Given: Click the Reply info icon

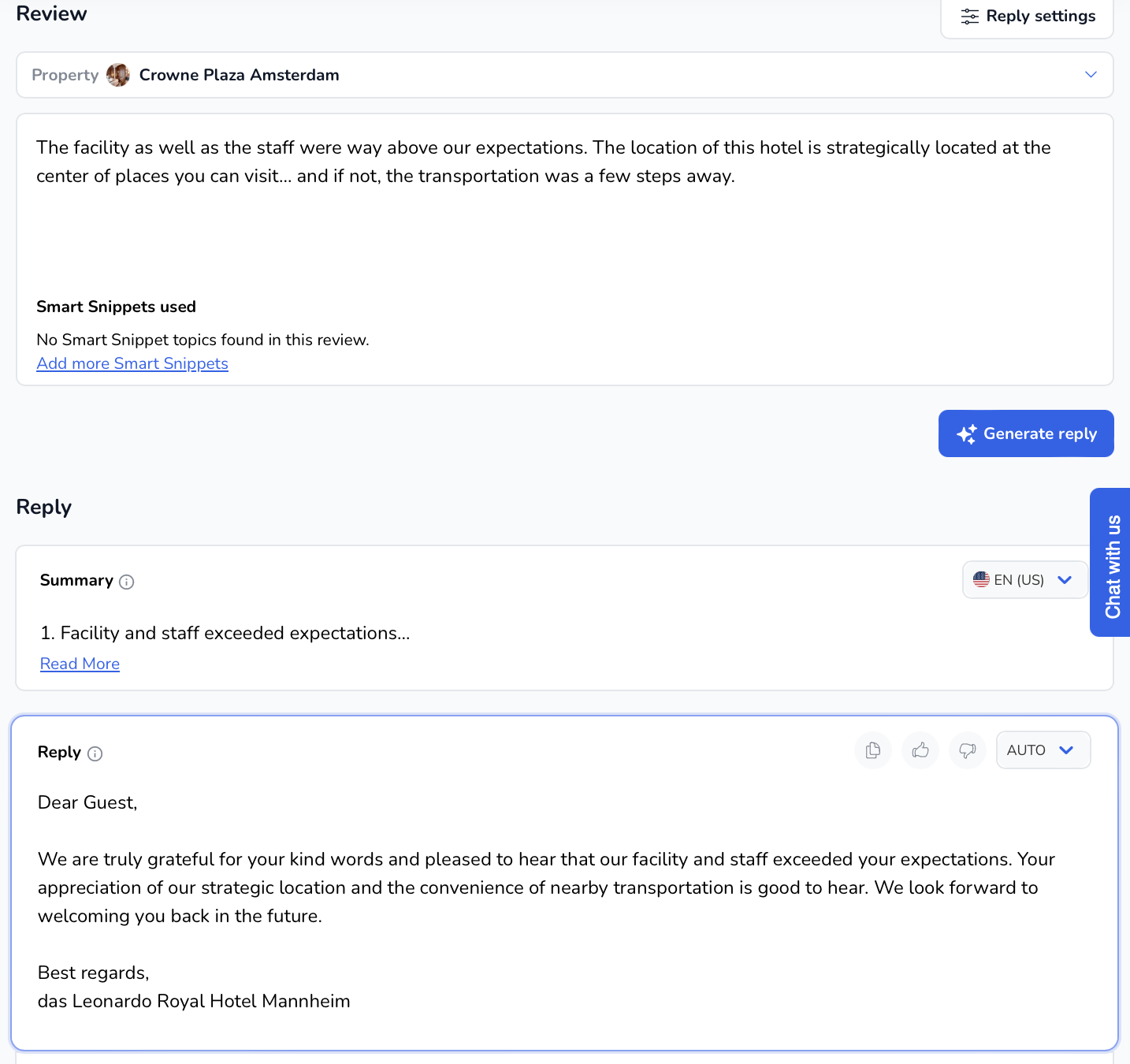Looking at the screenshot, I should click(x=95, y=753).
